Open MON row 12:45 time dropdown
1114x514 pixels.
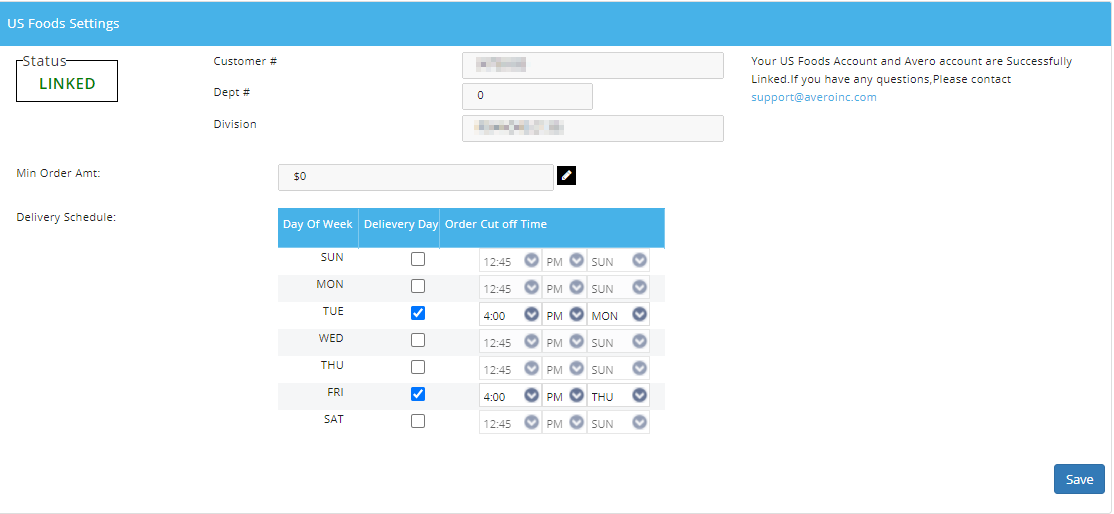510,288
